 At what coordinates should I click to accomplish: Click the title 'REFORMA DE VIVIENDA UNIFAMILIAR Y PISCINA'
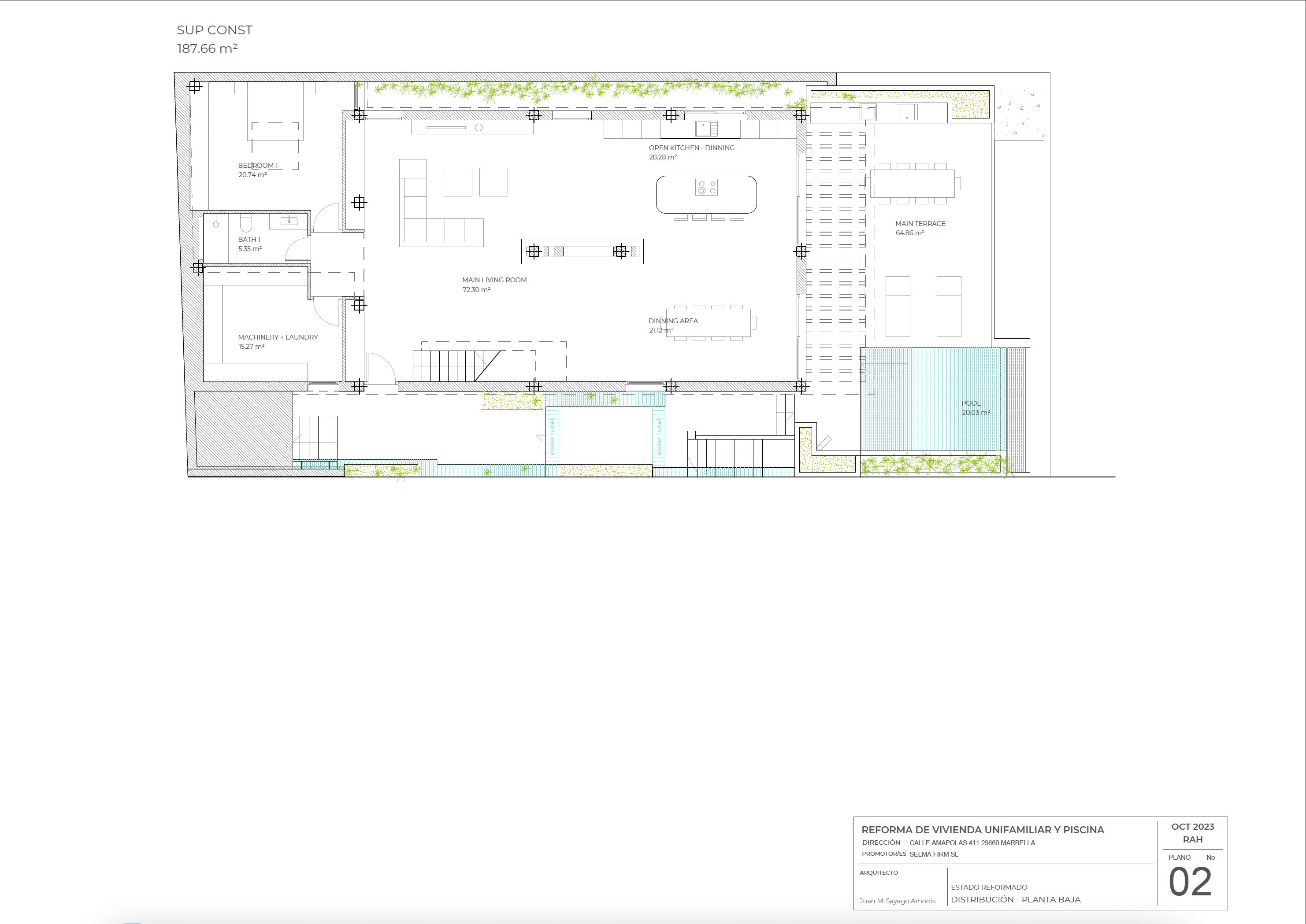[x=983, y=830]
